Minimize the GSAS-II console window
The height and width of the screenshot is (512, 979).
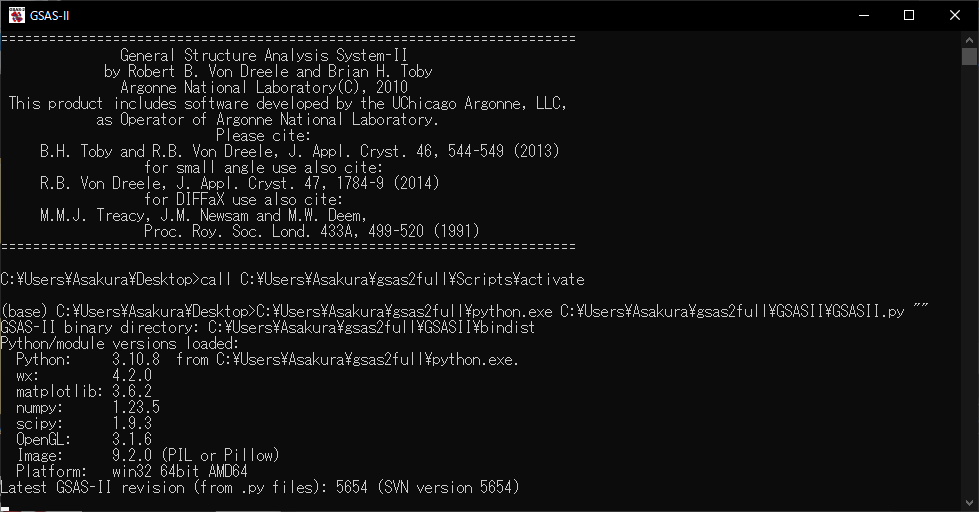(x=862, y=15)
